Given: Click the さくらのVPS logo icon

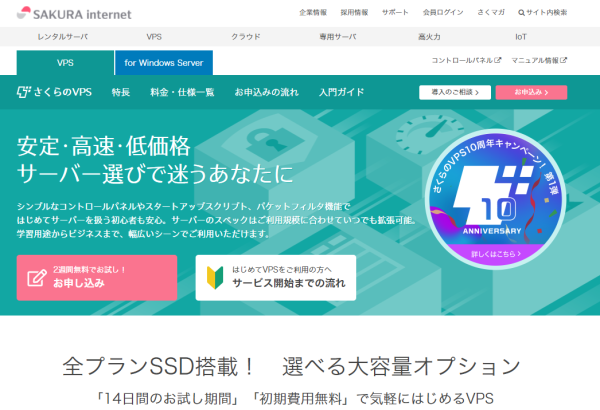Looking at the screenshot, I should pyautogui.click(x=23, y=92).
